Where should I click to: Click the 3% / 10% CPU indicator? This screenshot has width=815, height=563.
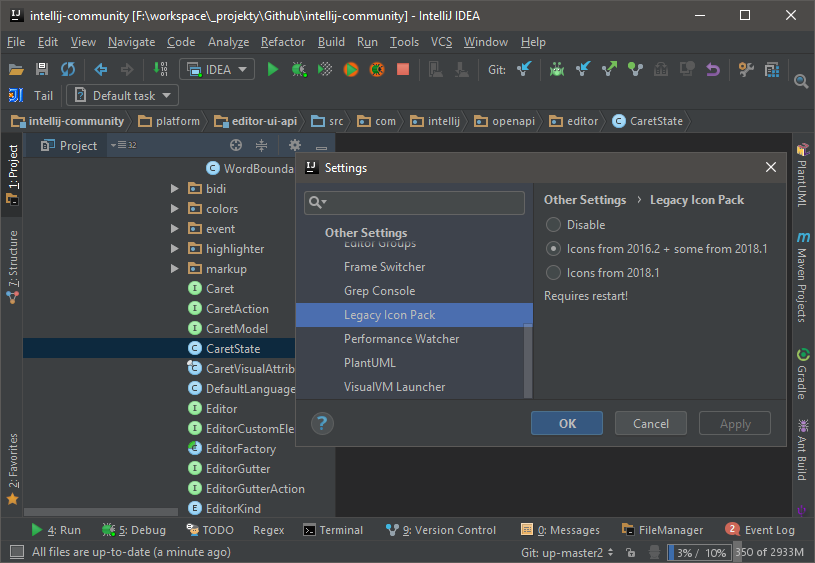click(699, 553)
